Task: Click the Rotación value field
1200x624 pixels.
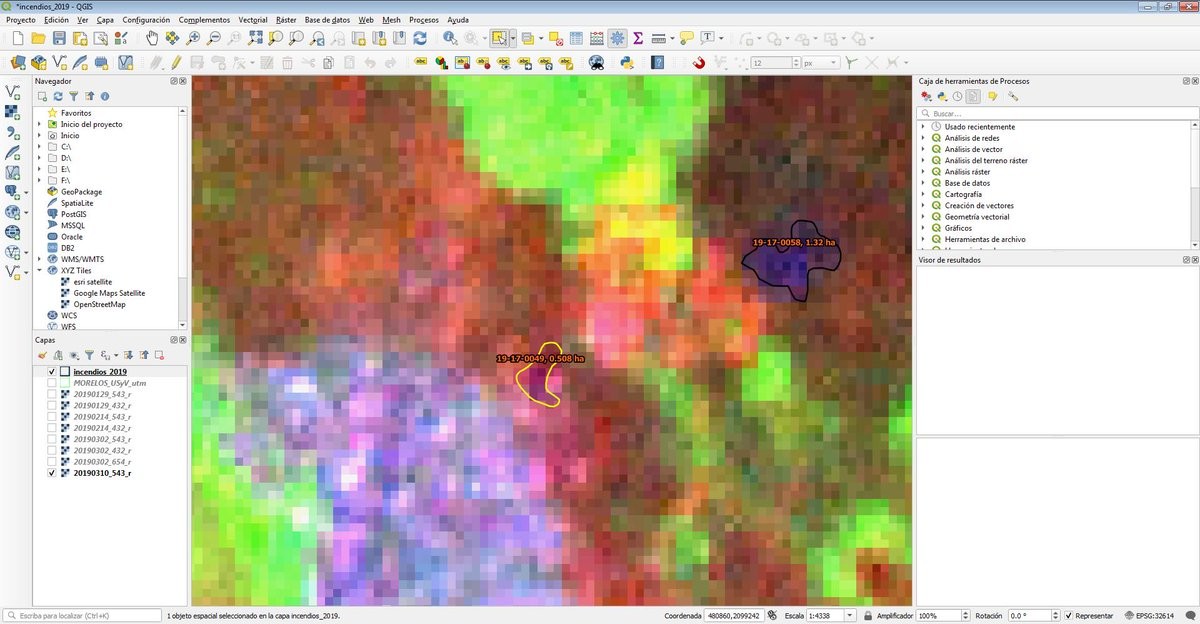Action: point(1028,616)
